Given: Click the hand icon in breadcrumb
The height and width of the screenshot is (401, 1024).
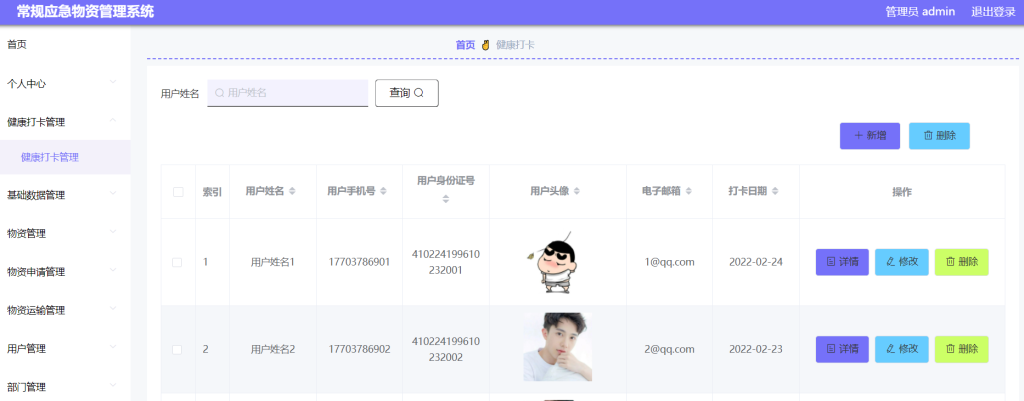Looking at the screenshot, I should 485,45.
